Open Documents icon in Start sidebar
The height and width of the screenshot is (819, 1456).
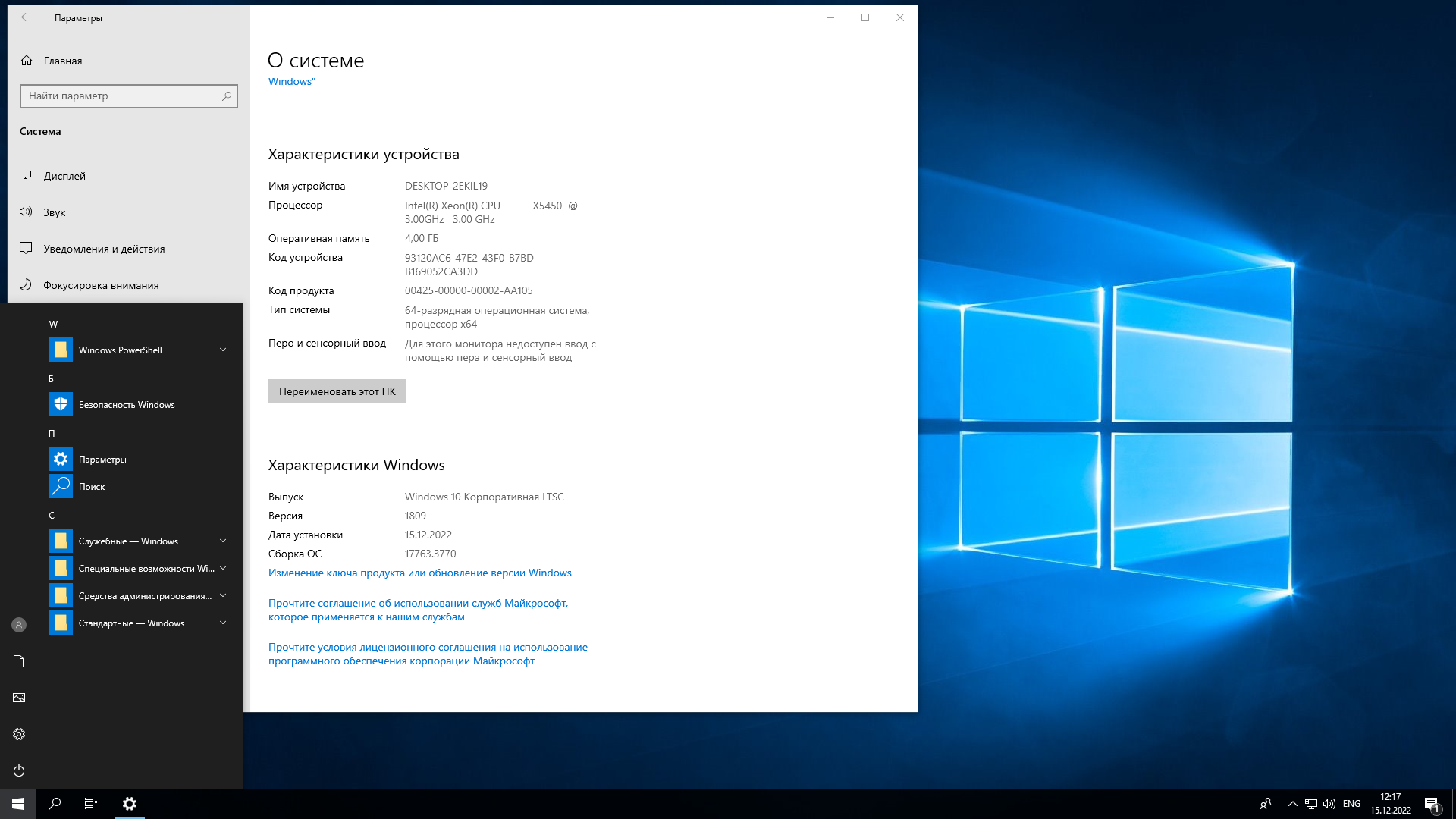(x=19, y=661)
